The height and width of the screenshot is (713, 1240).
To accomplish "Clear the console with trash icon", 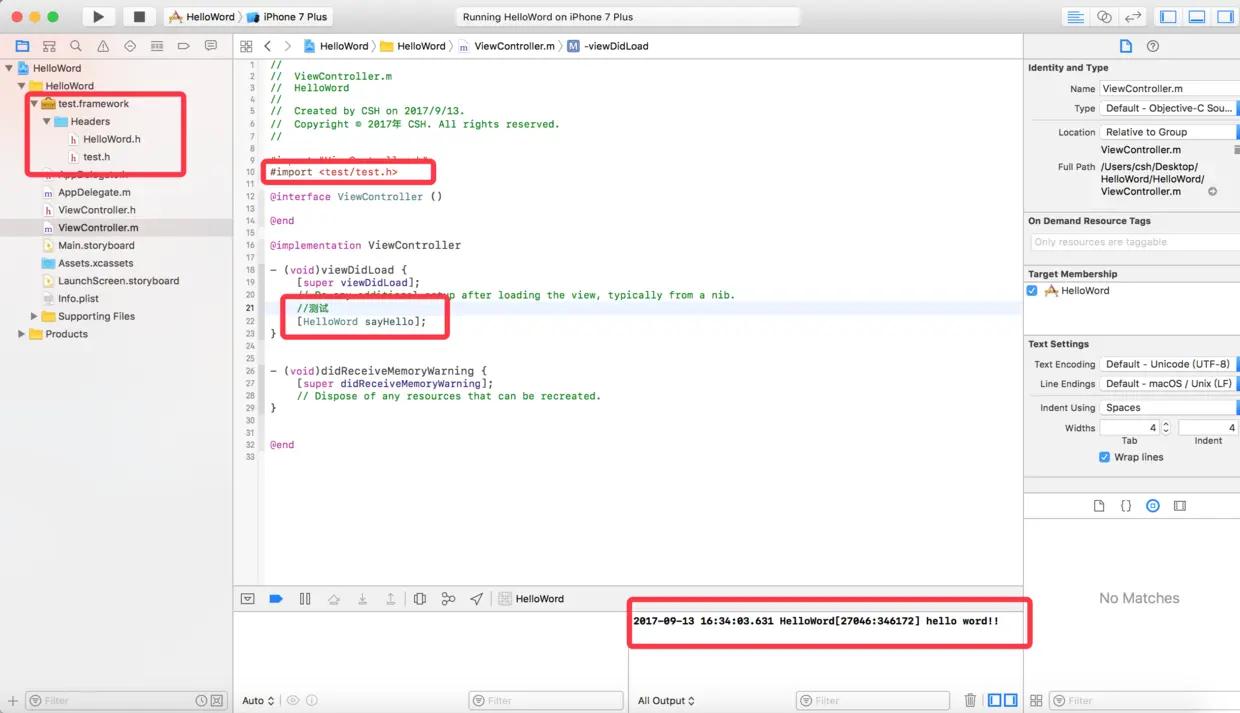I will [x=970, y=701].
